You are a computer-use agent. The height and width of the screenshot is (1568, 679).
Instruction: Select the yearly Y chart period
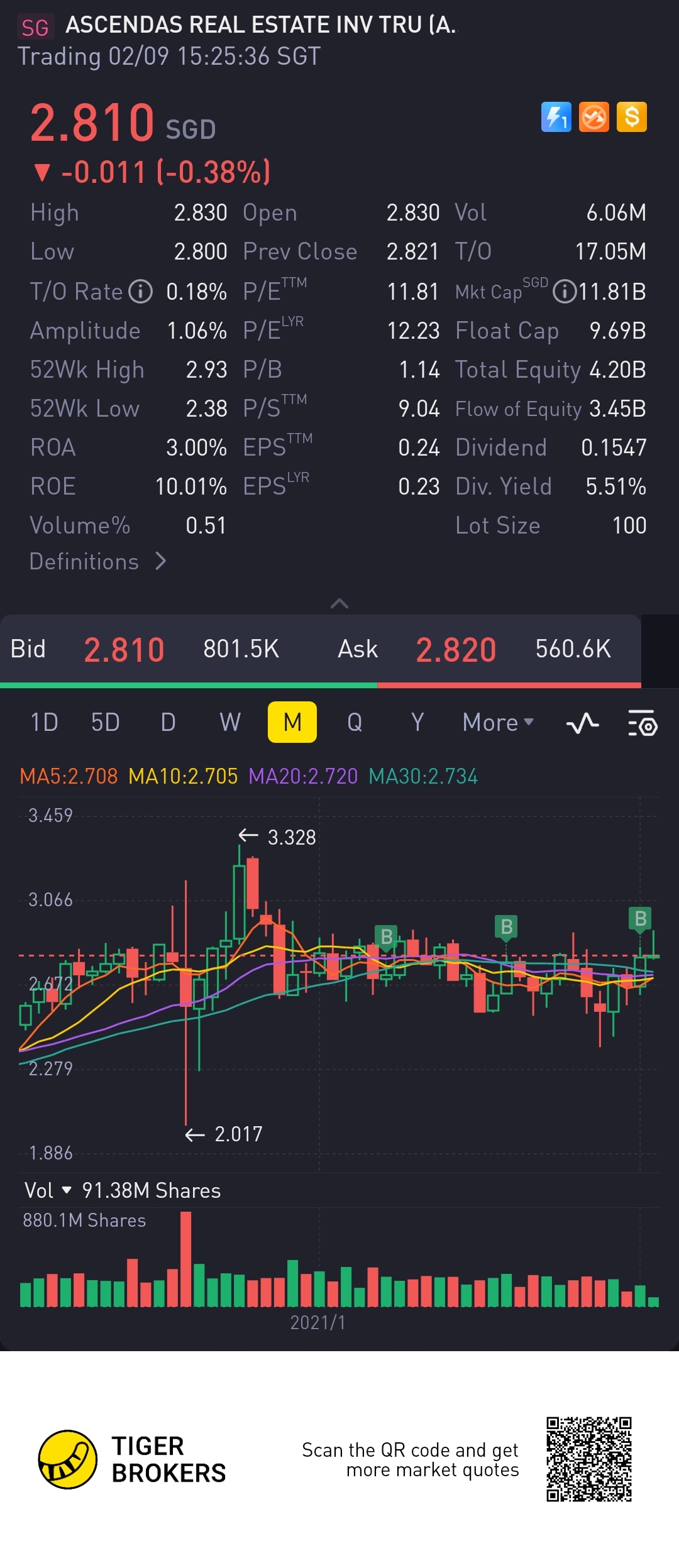click(x=417, y=723)
